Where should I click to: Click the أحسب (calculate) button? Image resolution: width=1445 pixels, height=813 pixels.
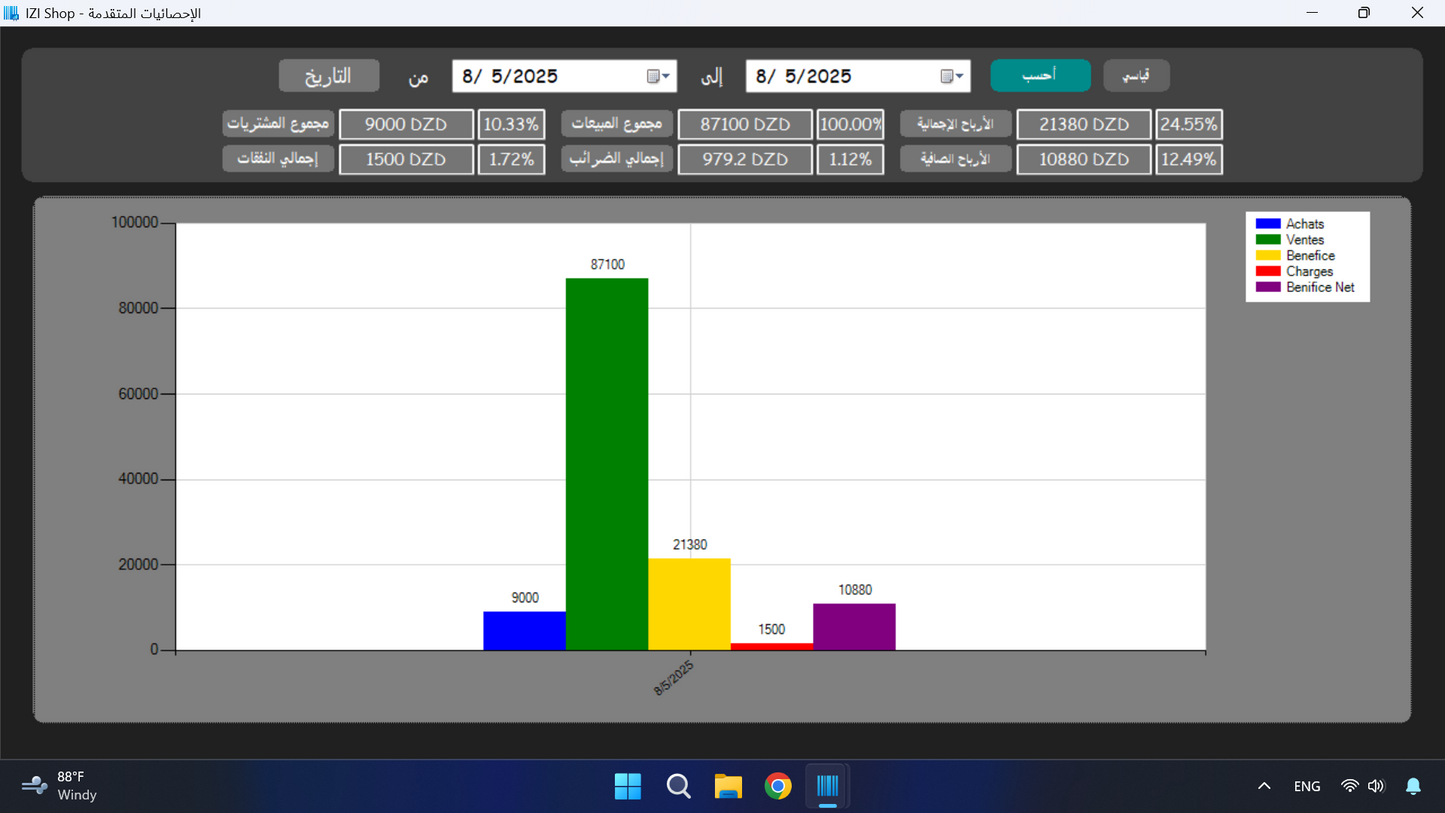1040,75
